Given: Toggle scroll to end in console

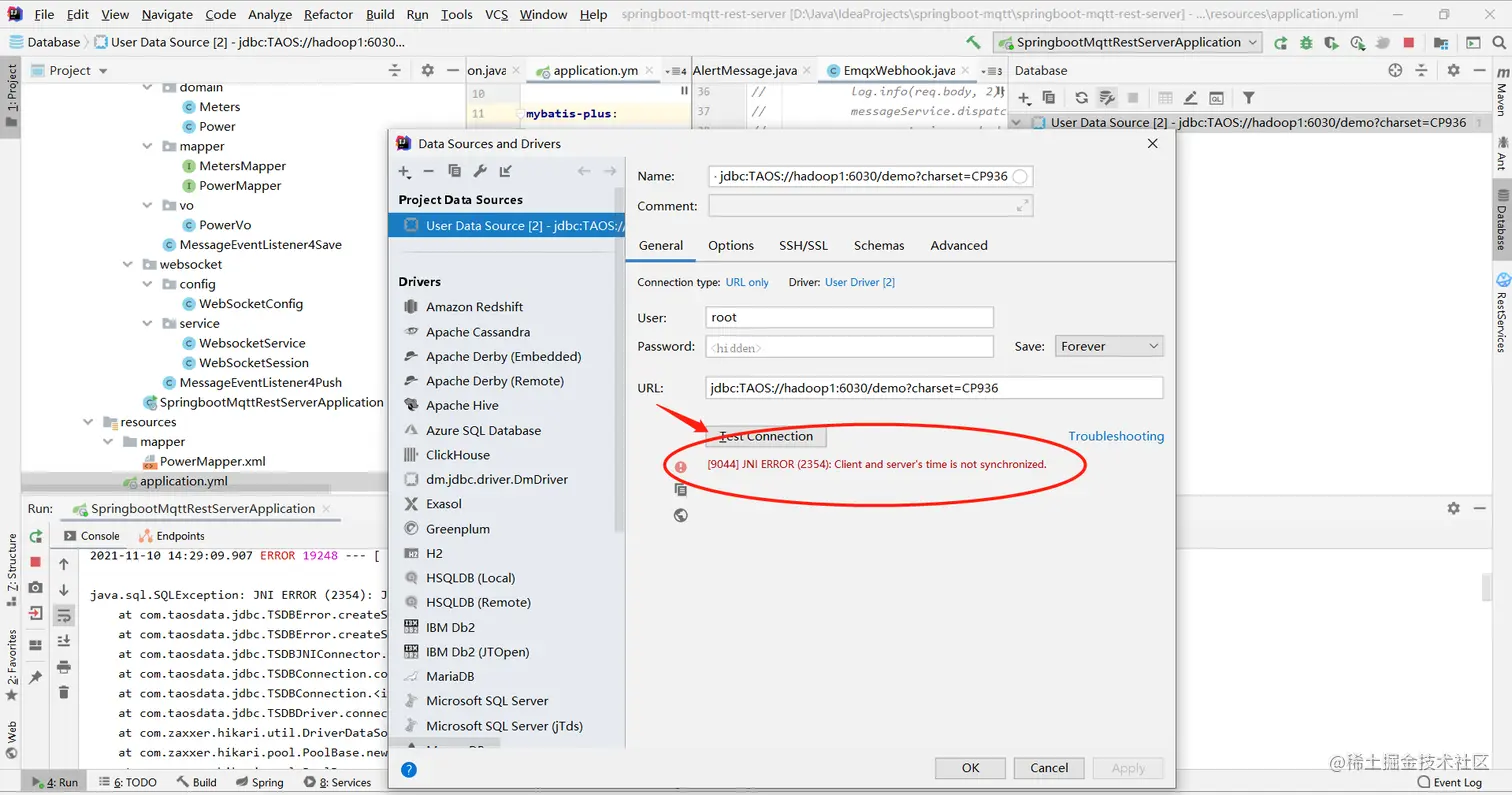Looking at the screenshot, I should tap(64, 641).
